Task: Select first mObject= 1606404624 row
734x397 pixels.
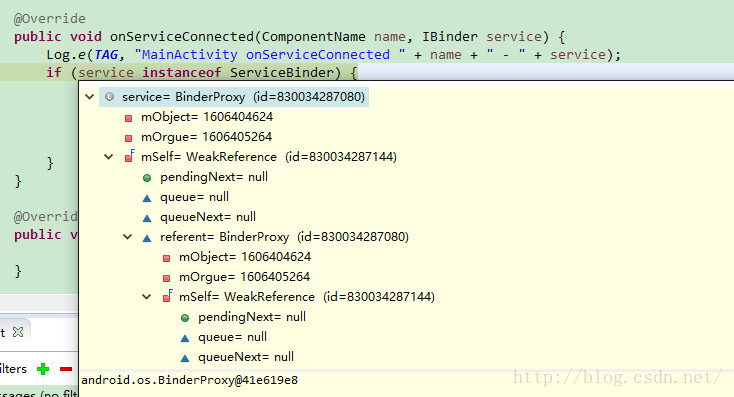Action: pyautogui.click(x=207, y=117)
